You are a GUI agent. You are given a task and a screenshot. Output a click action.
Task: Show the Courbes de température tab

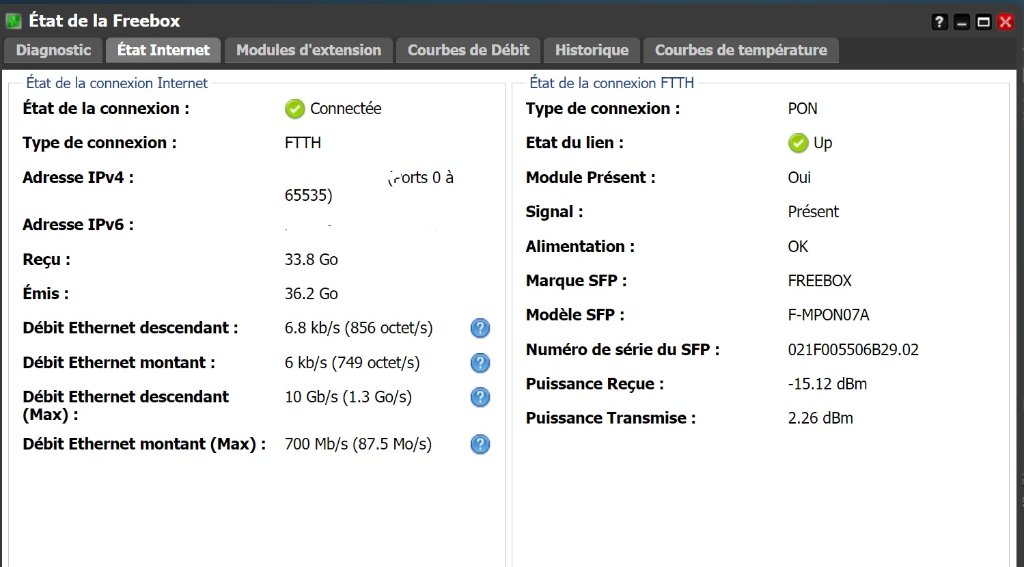click(x=741, y=50)
